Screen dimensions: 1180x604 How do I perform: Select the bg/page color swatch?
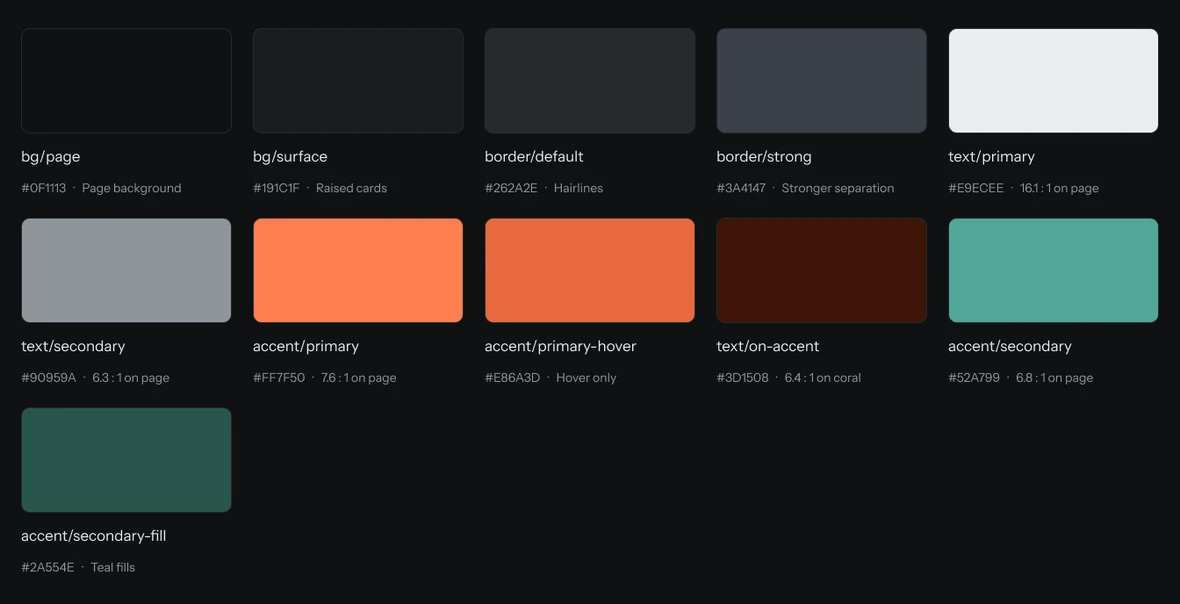[x=126, y=80]
